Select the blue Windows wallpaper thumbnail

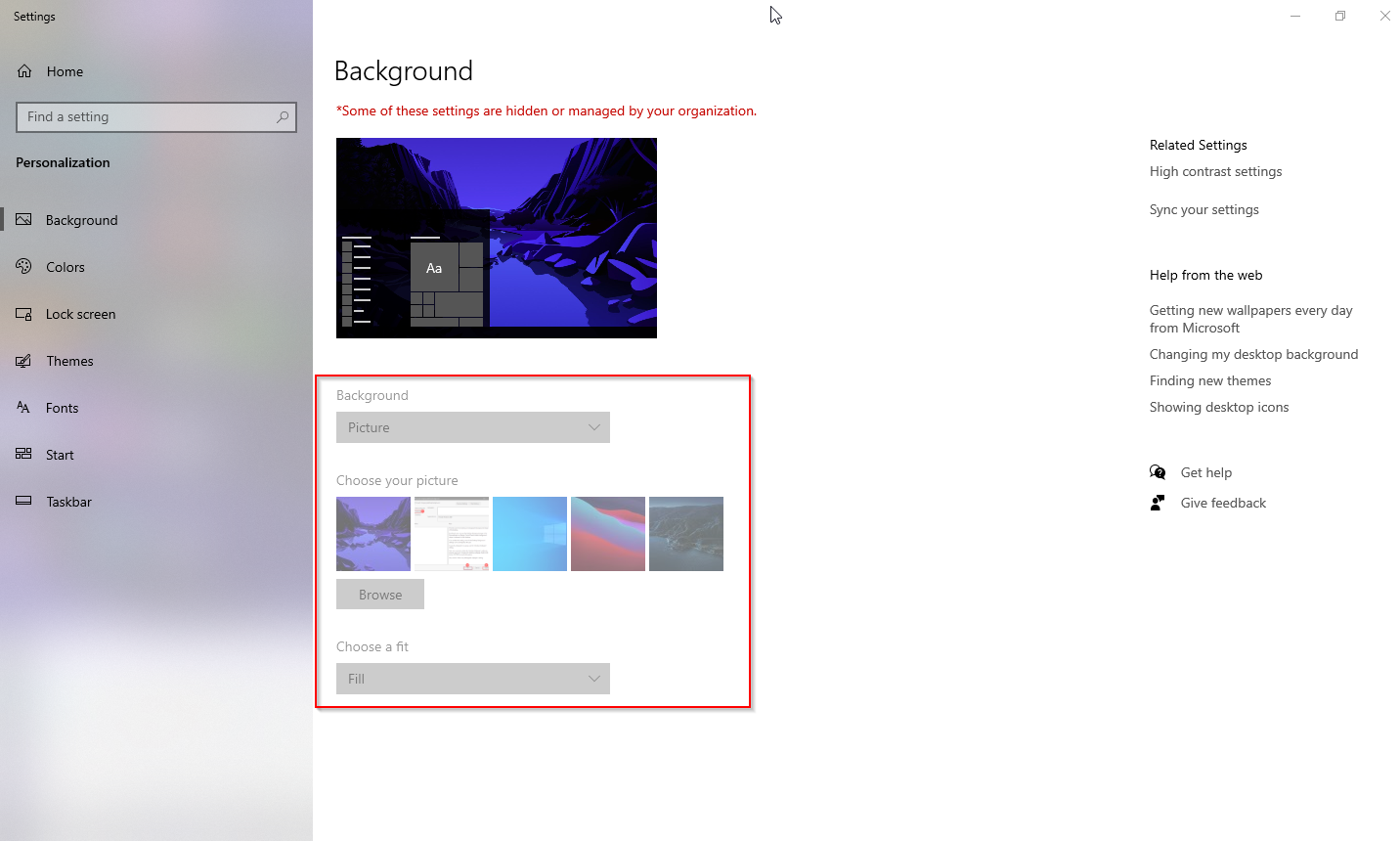[x=529, y=533]
